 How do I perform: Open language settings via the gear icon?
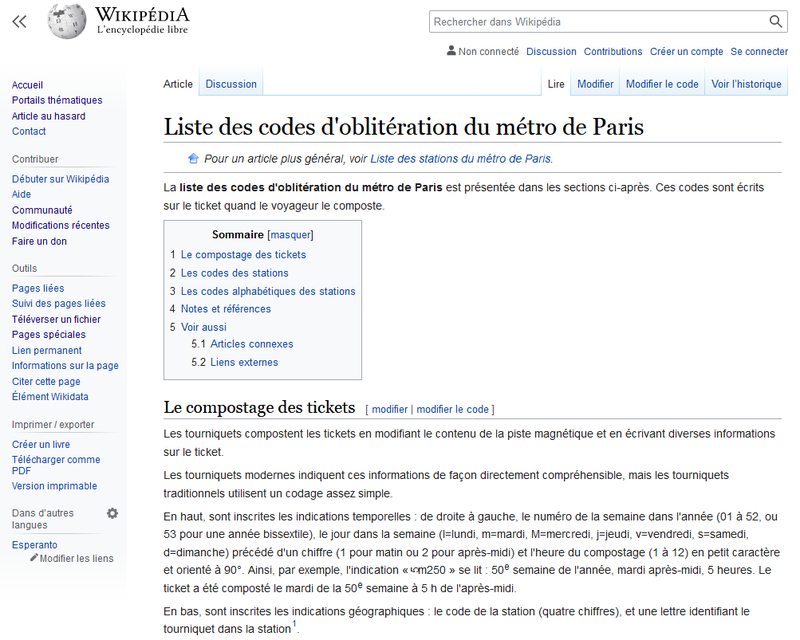pos(112,513)
